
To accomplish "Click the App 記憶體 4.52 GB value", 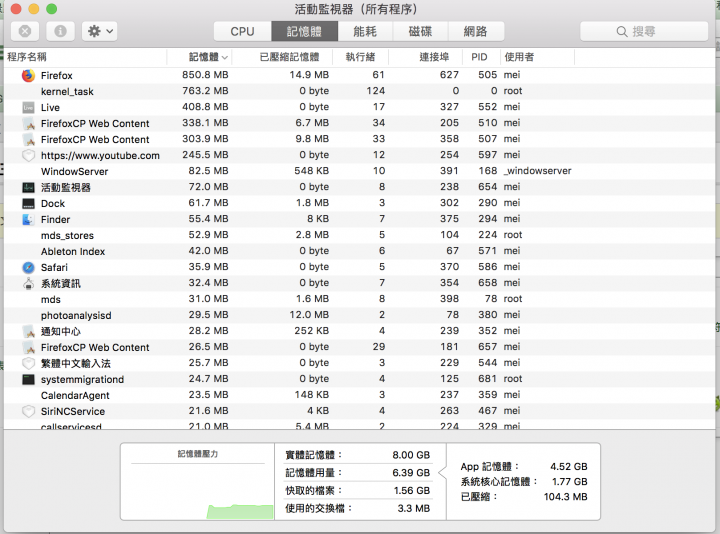I will click(568, 467).
